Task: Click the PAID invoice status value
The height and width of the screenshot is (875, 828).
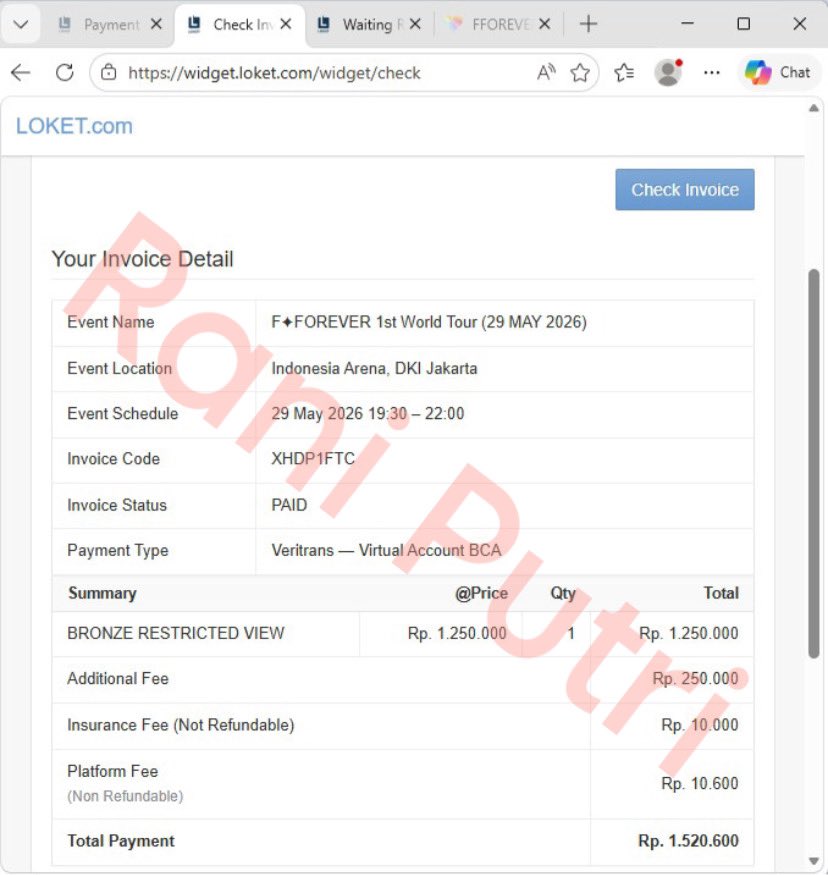Action: pyautogui.click(x=289, y=505)
